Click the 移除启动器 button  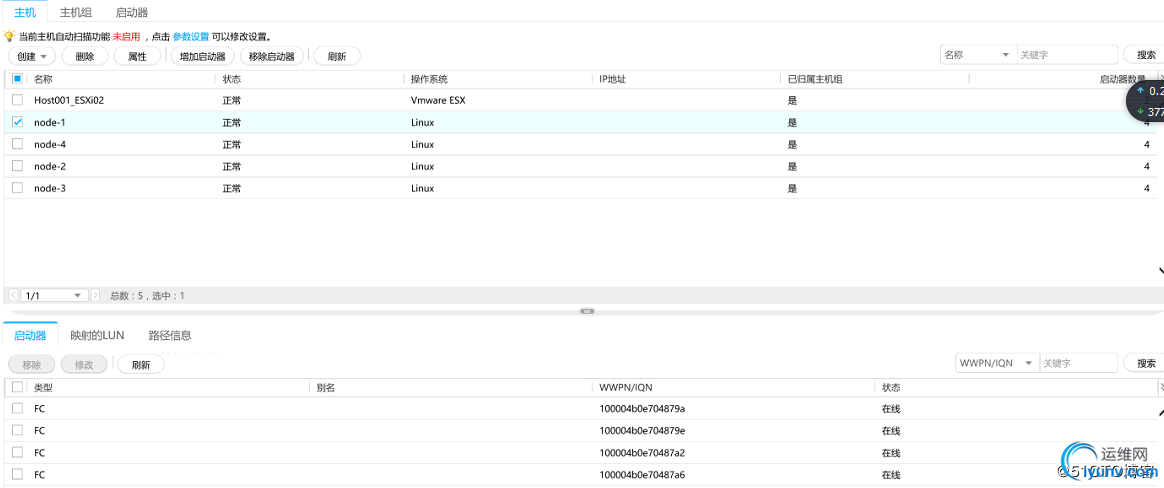[x=272, y=56]
